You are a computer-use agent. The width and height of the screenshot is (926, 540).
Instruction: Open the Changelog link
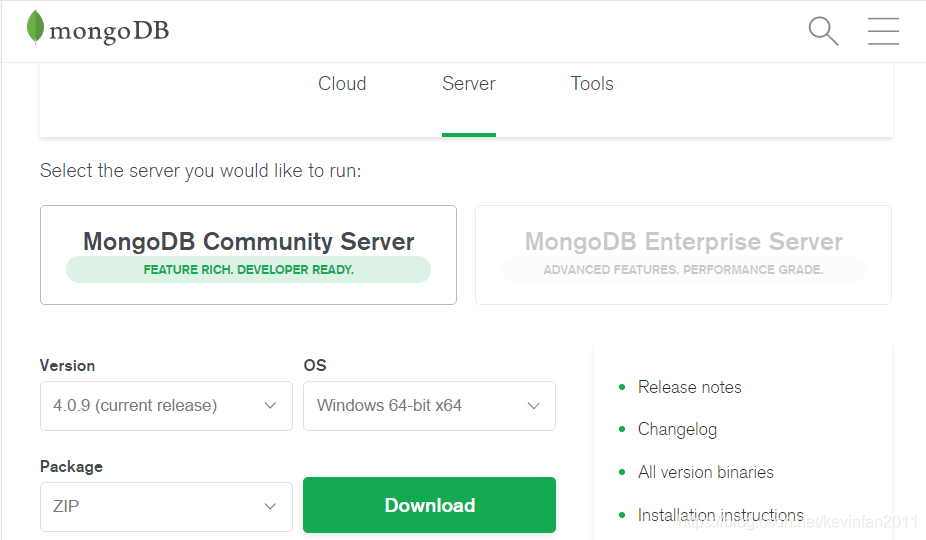(x=677, y=430)
